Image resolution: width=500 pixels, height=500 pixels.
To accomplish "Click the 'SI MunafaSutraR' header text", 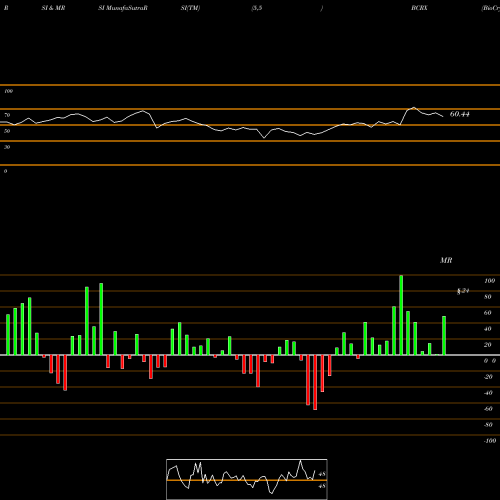I will point(123,8).
